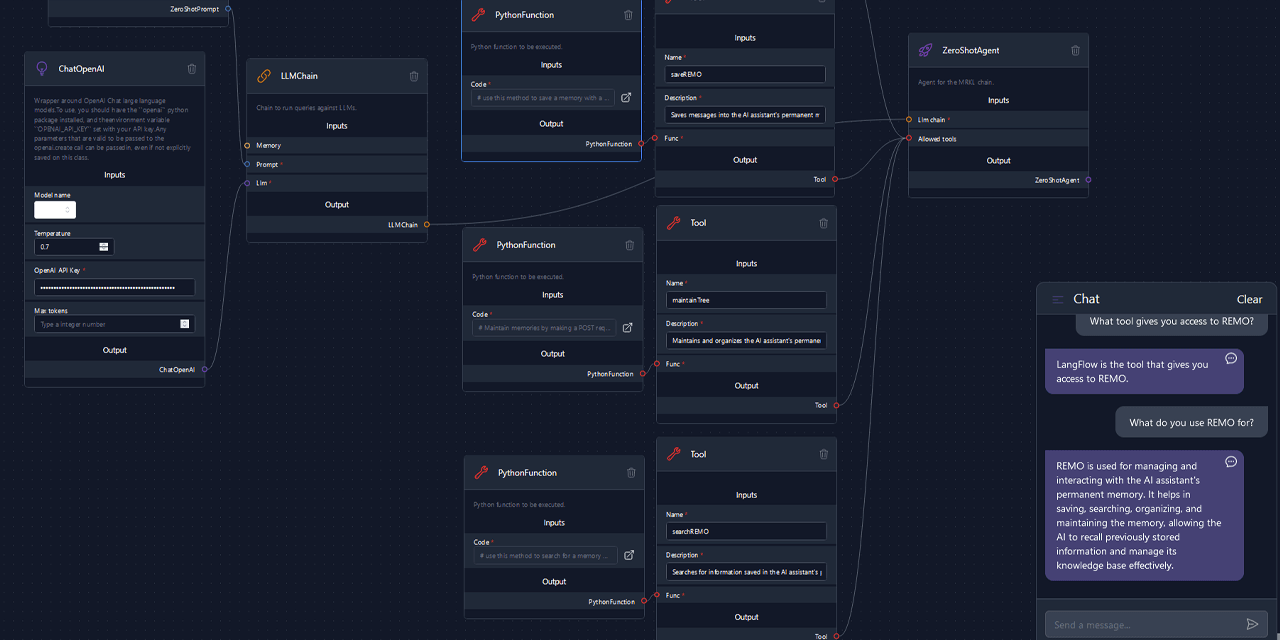The height and width of the screenshot is (640, 1280).
Task: Open code editor for the searchREMO PythonFunction
Action: click(627, 555)
